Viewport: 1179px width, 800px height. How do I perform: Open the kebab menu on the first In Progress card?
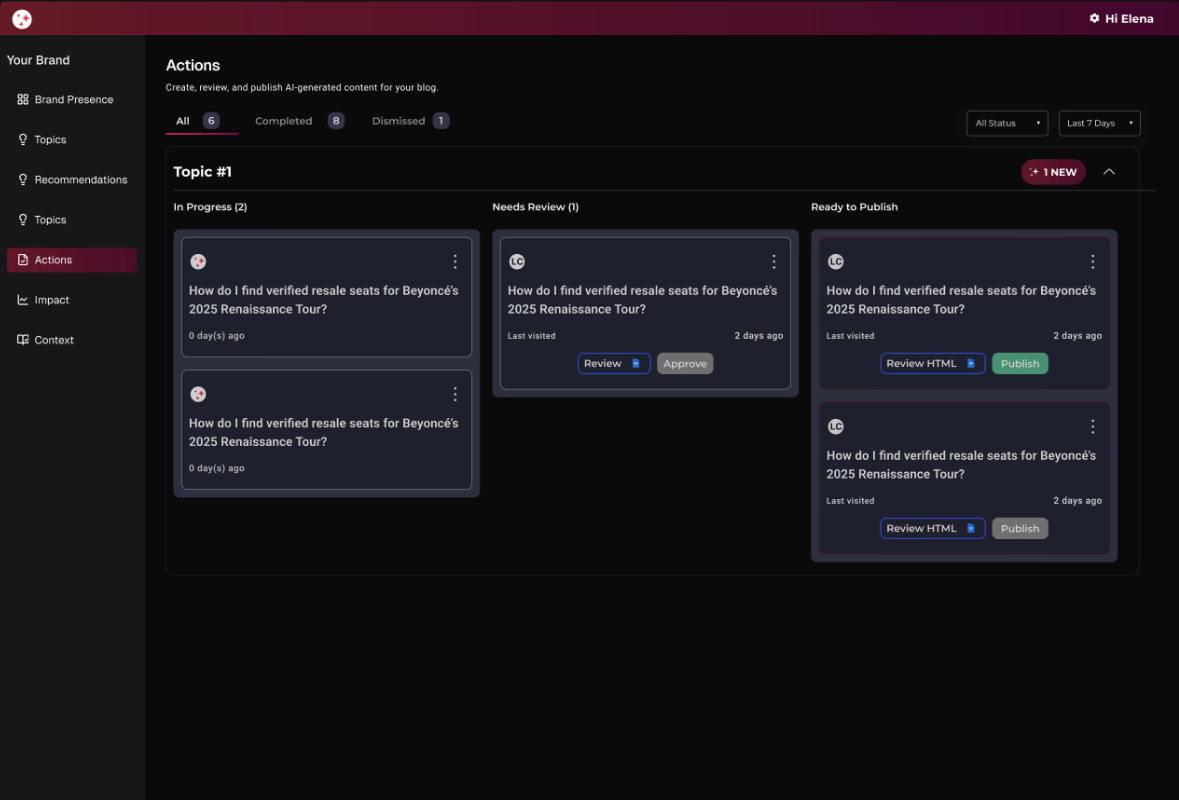tap(455, 261)
